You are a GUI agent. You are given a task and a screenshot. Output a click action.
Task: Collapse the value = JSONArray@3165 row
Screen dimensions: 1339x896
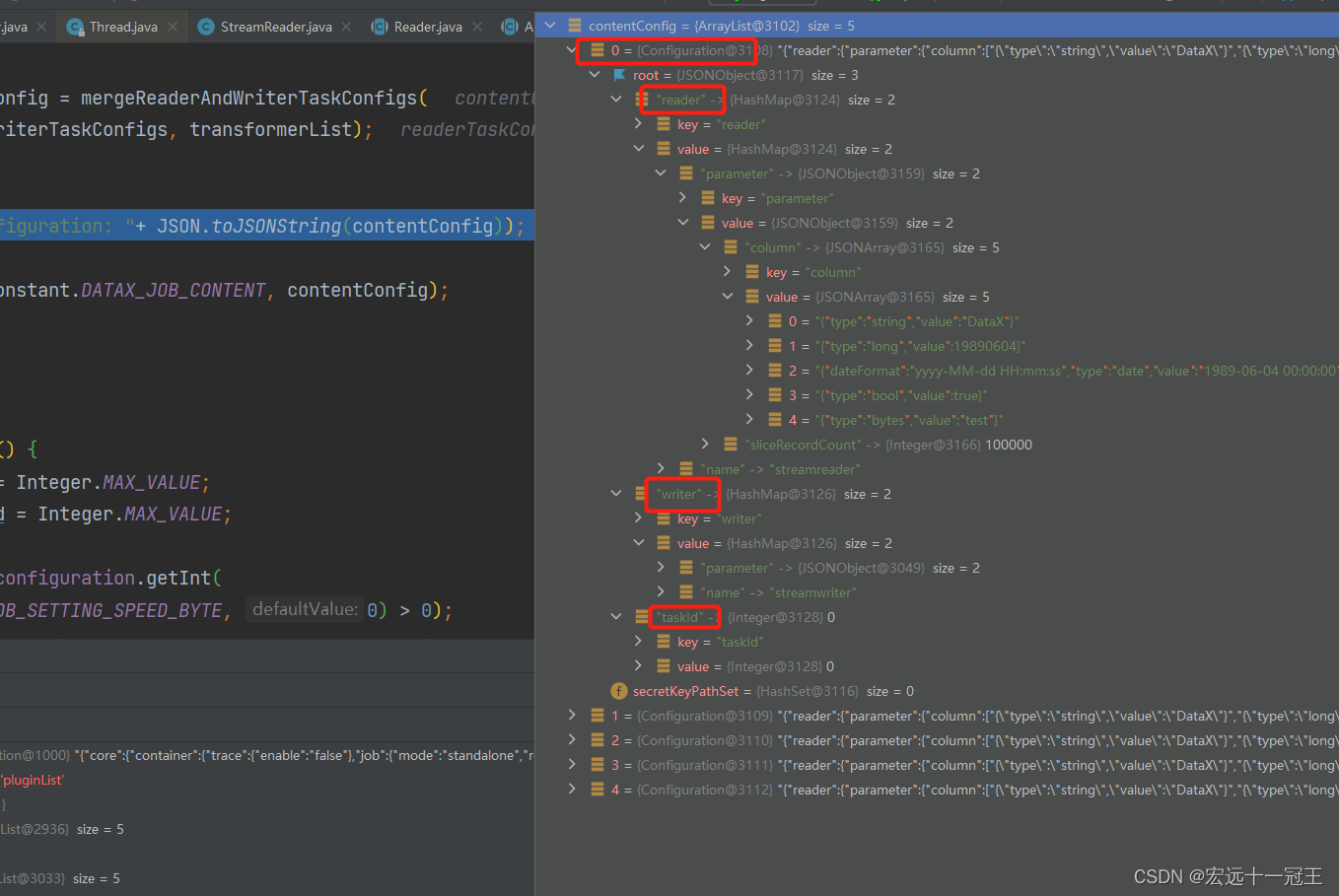click(728, 297)
